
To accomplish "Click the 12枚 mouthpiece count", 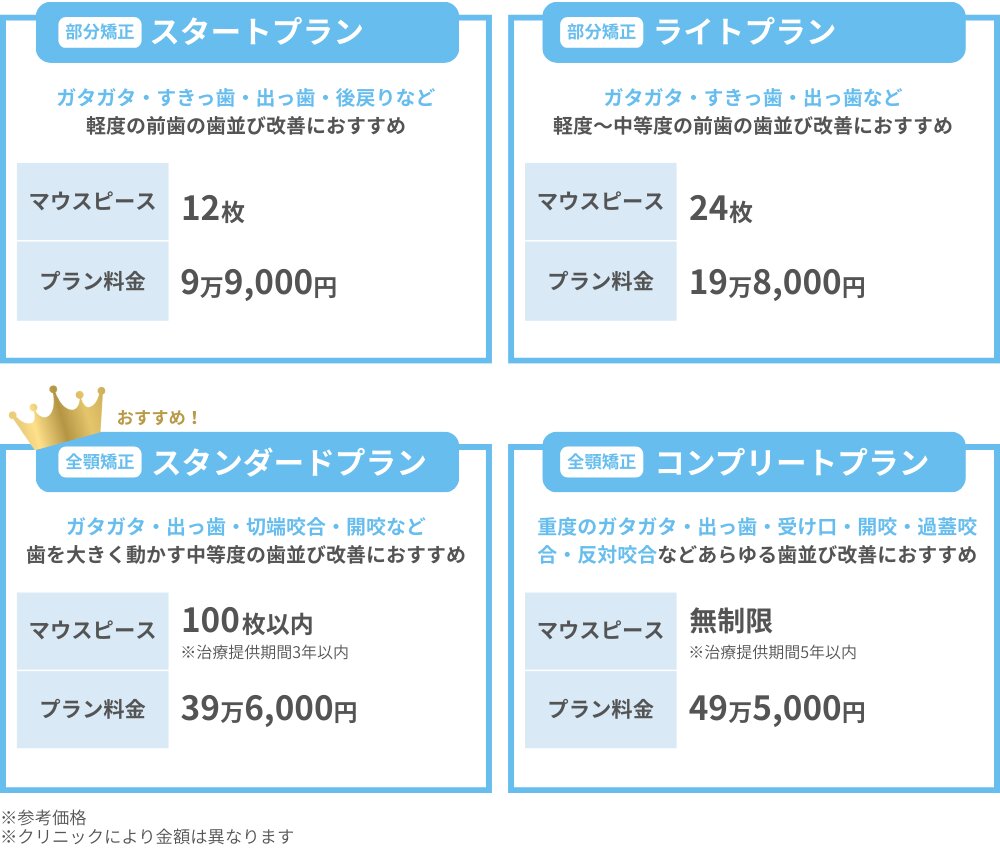I will click(x=213, y=211).
